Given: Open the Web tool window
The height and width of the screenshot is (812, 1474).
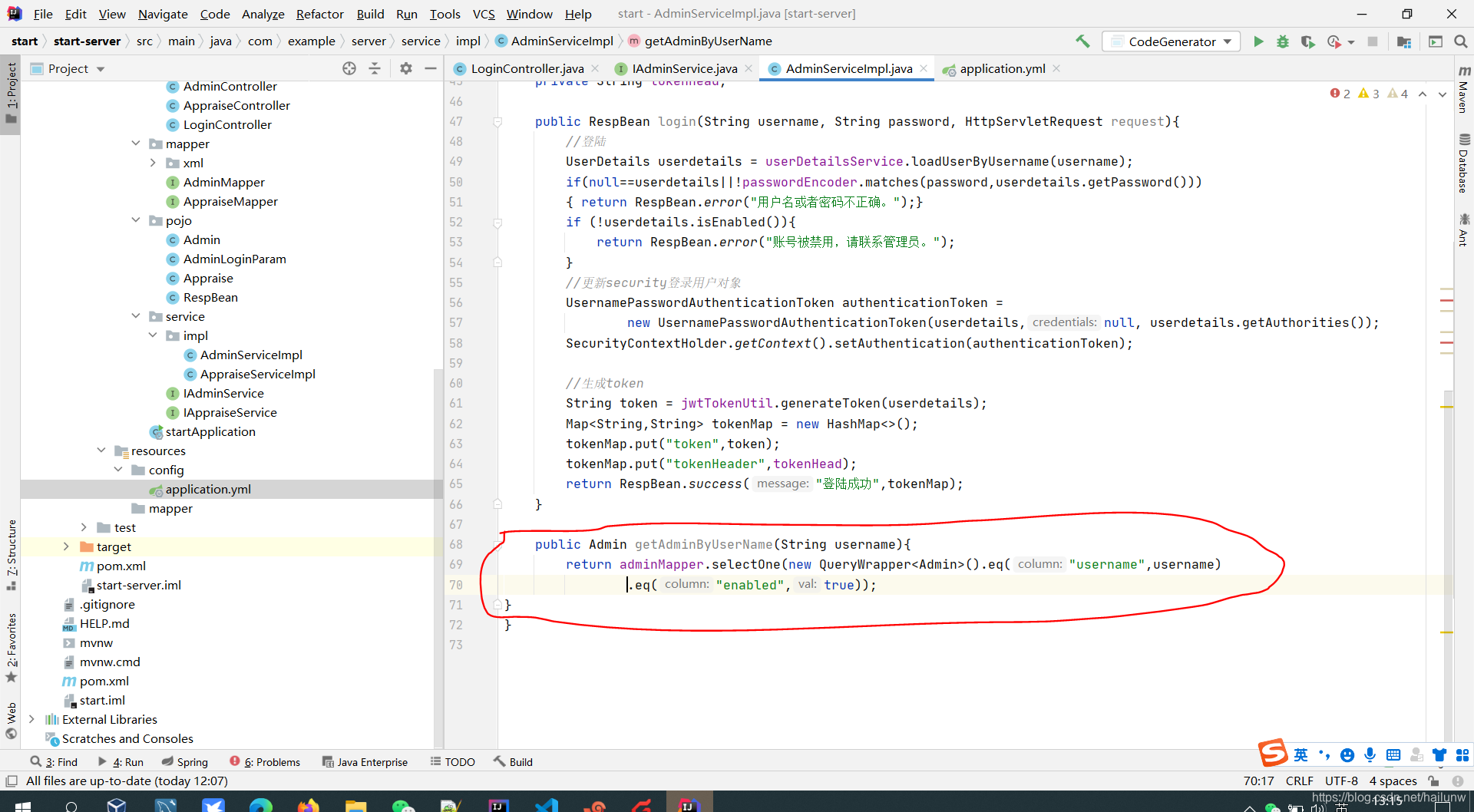Looking at the screenshot, I should click(11, 720).
